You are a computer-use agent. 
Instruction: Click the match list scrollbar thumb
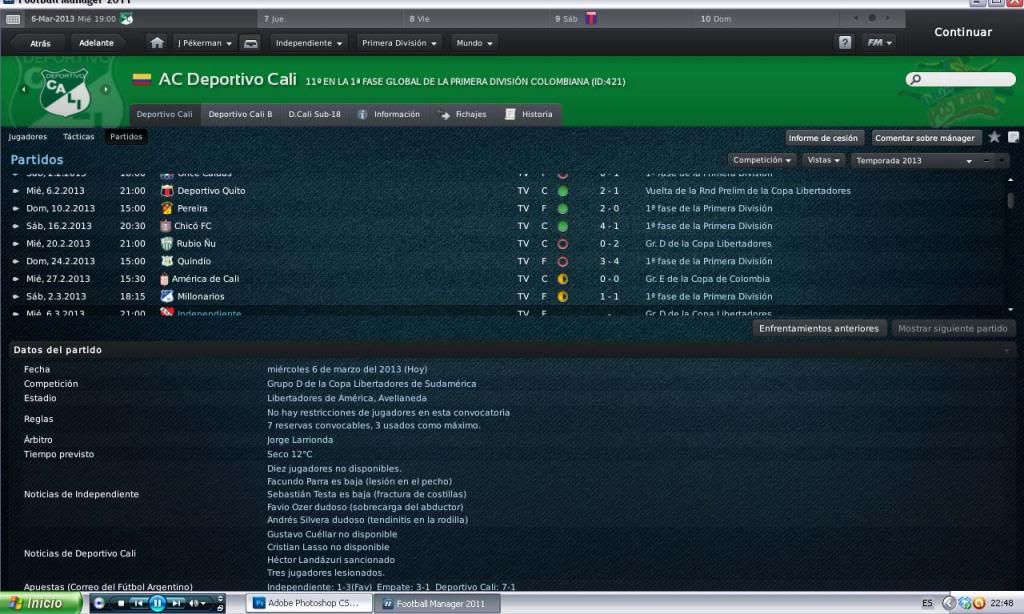[x=1010, y=200]
